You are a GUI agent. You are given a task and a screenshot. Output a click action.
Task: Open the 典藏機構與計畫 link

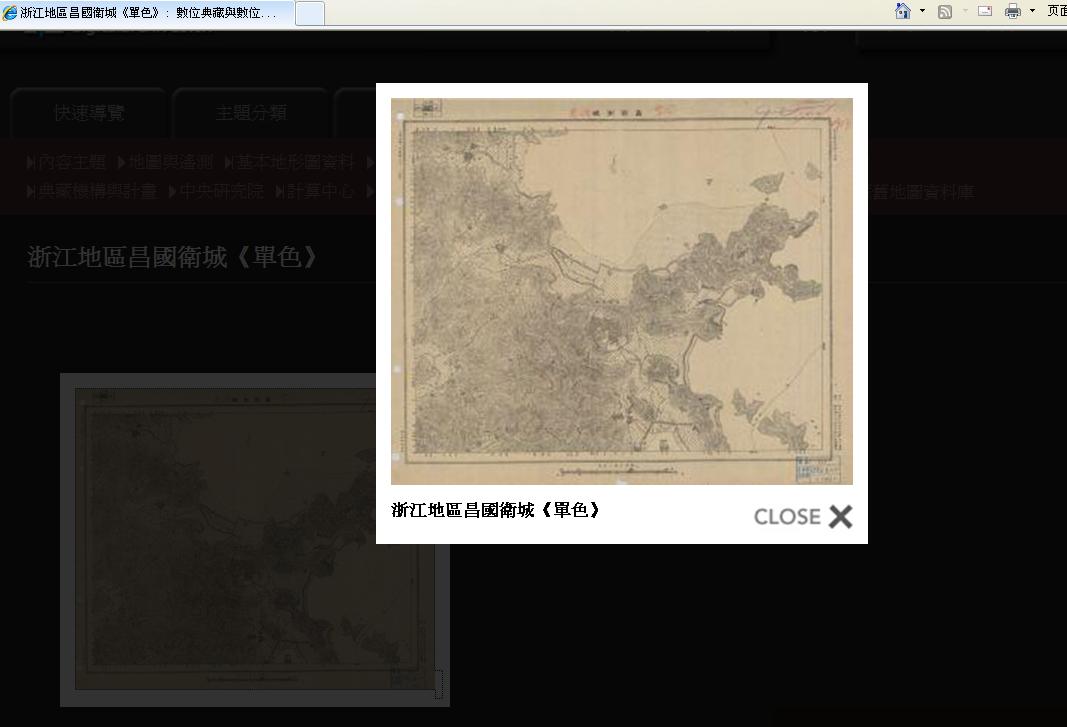click(x=97, y=191)
